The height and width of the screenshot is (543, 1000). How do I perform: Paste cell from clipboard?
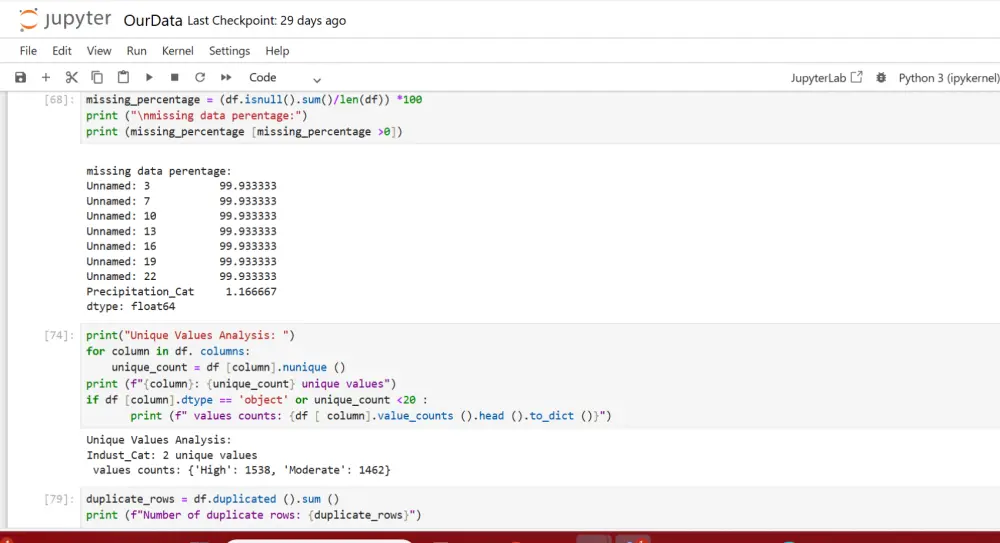tap(123, 77)
